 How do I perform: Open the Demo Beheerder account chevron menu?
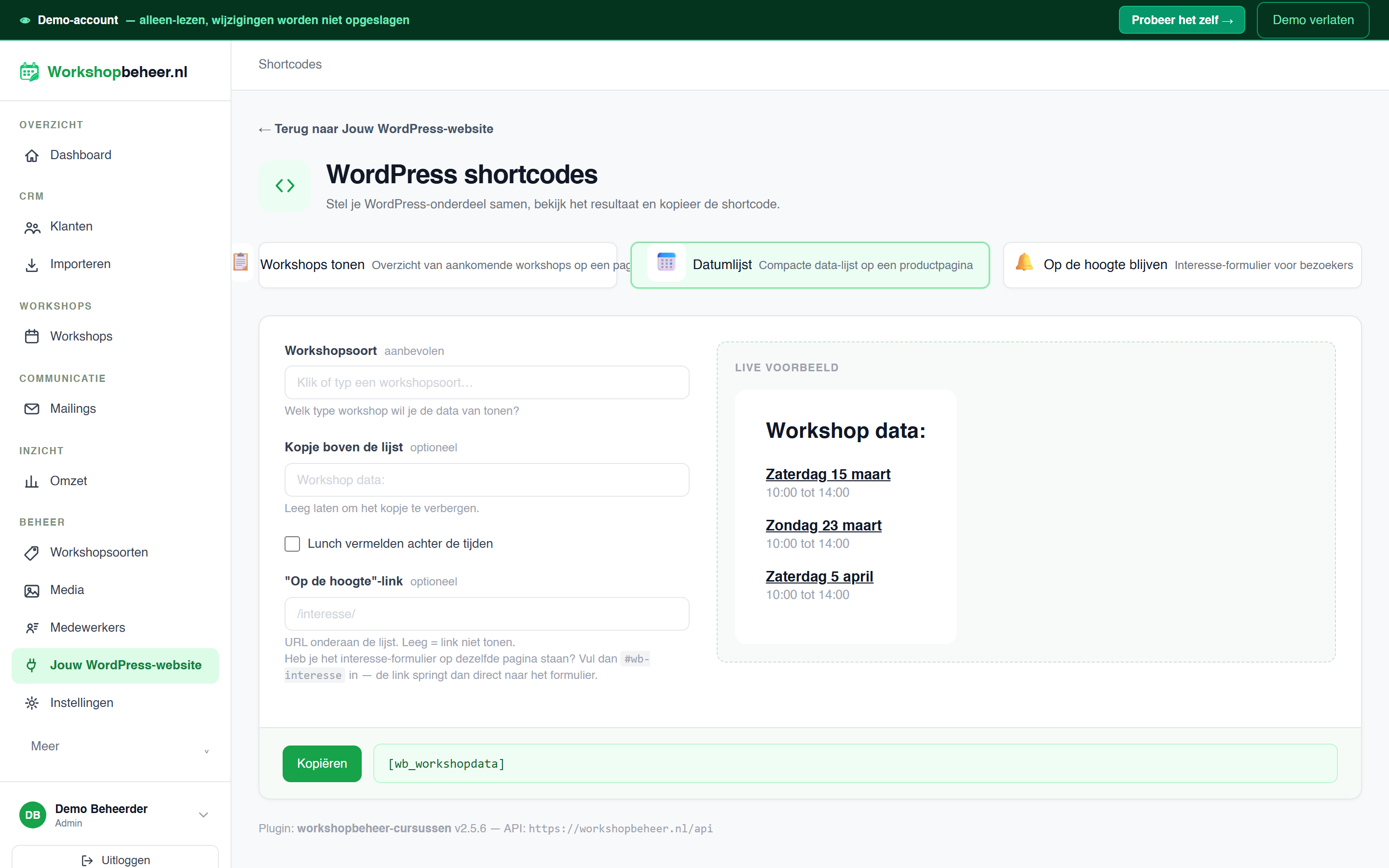tap(203, 815)
